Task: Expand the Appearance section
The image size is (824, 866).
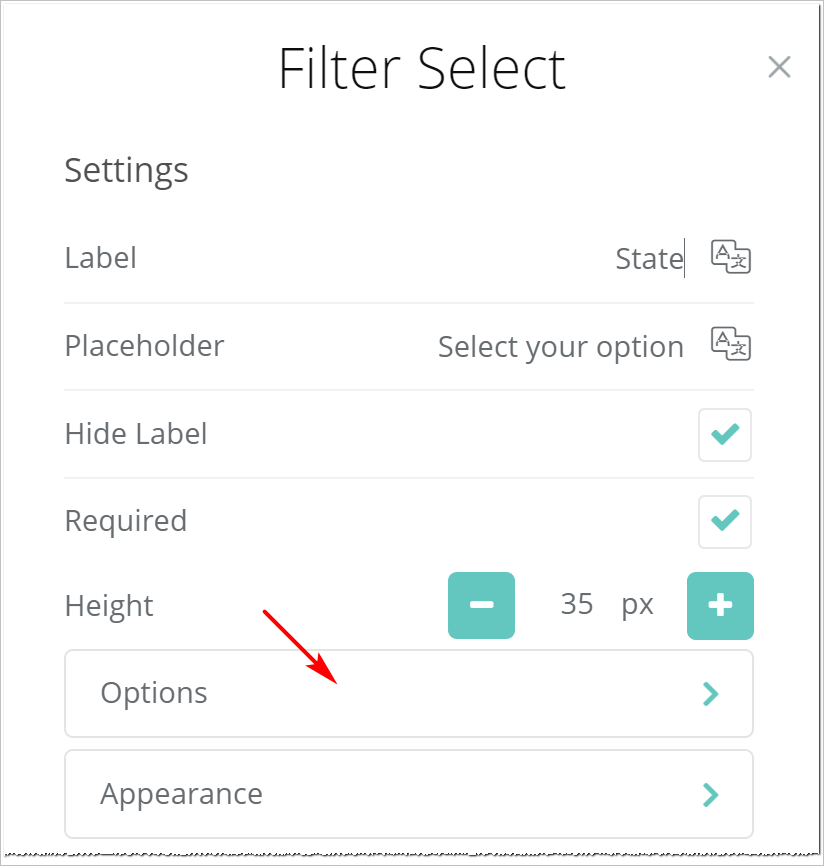Action: 408,794
